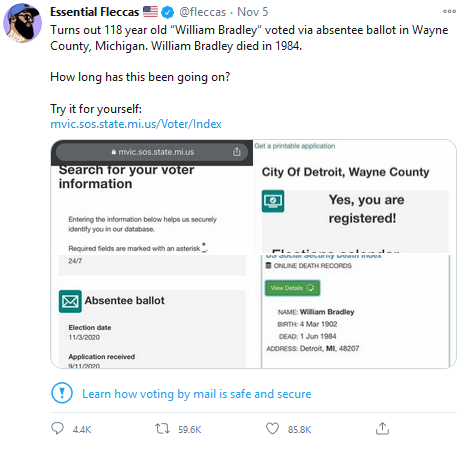467x452 pixels.
Task: Click the Essential Fleccas display name
Action: pyautogui.click(x=95, y=12)
